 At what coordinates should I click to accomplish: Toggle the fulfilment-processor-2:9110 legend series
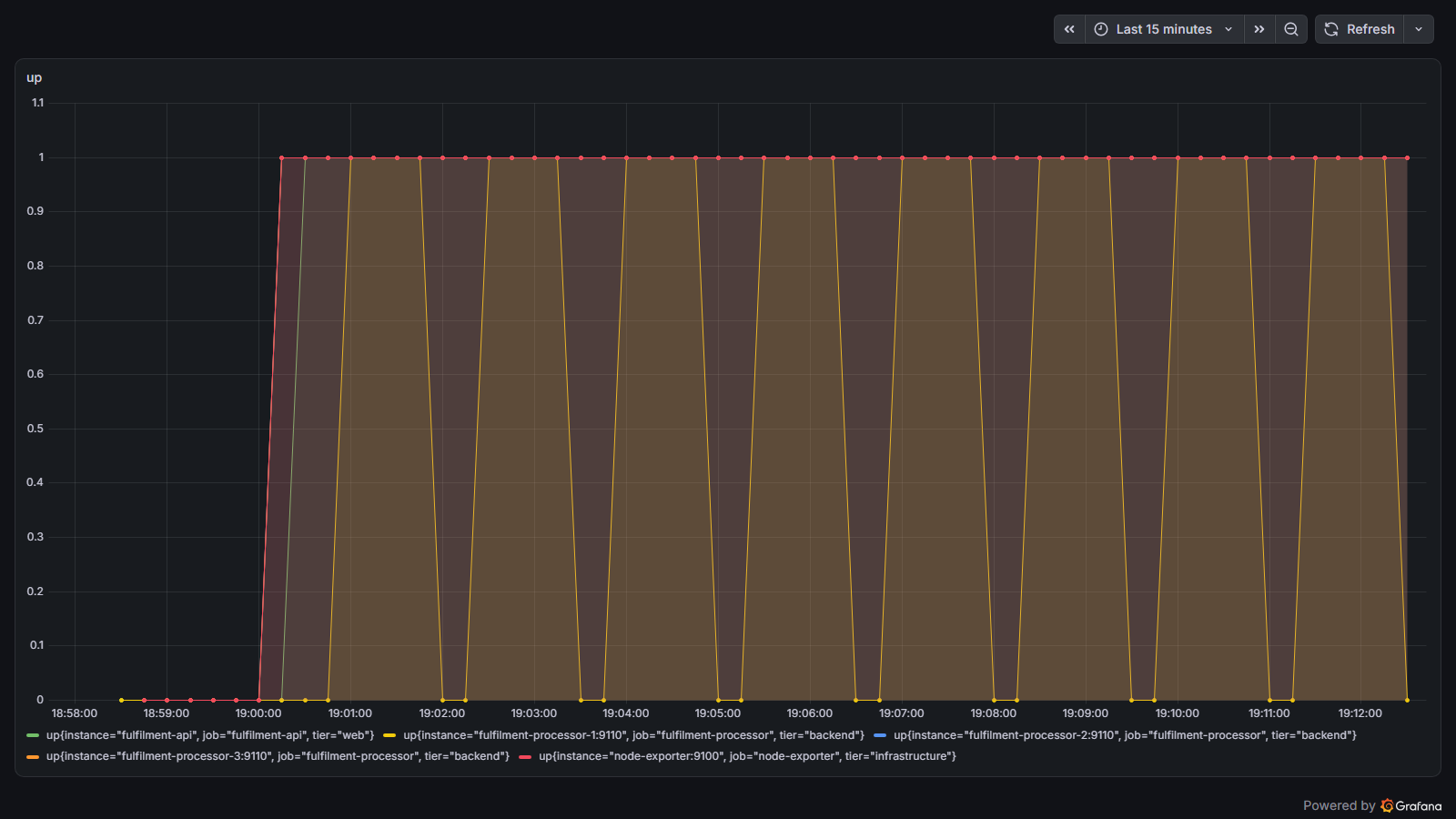coord(1125,735)
